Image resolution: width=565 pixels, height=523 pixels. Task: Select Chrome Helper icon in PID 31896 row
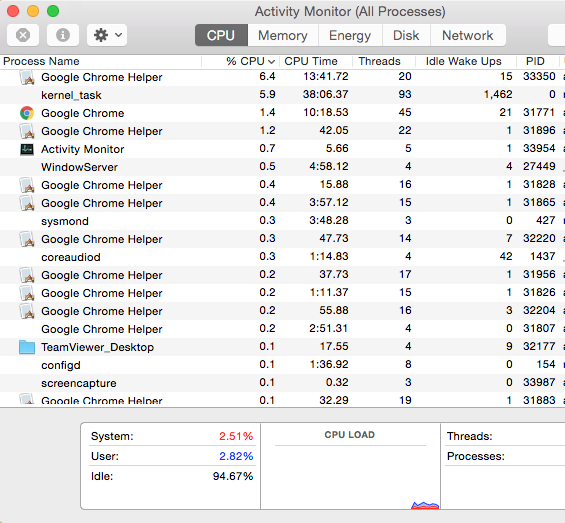point(27,131)
